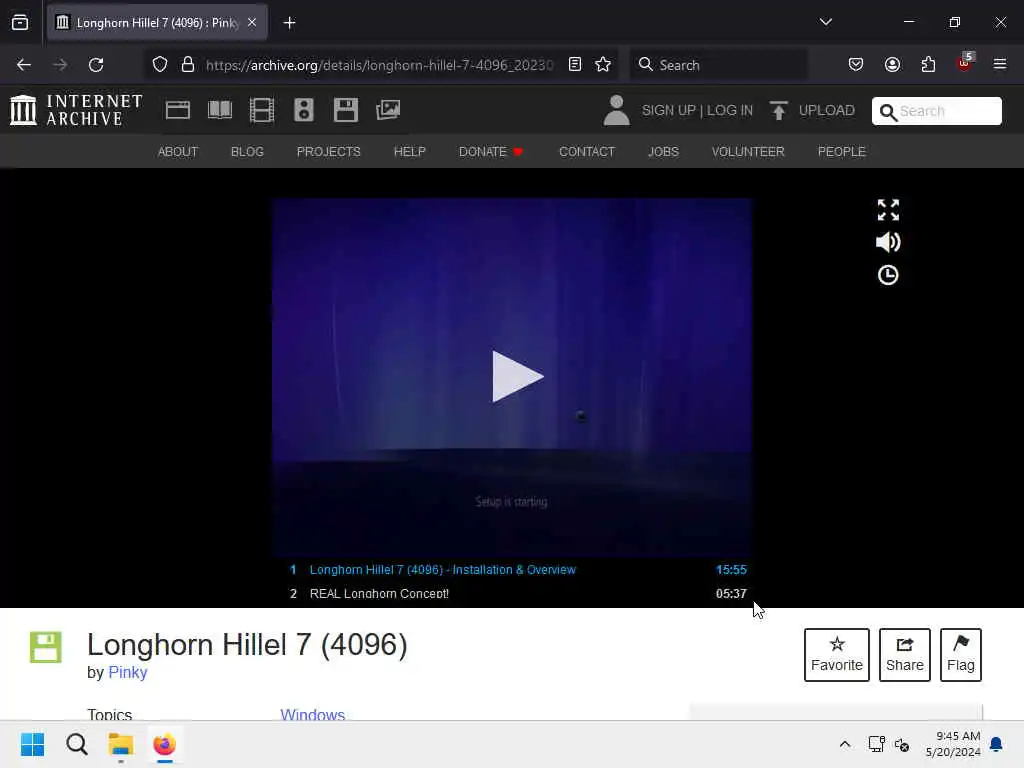Open the ABOUT menu item
The image size is (1024, 768).
pos(178,152)
